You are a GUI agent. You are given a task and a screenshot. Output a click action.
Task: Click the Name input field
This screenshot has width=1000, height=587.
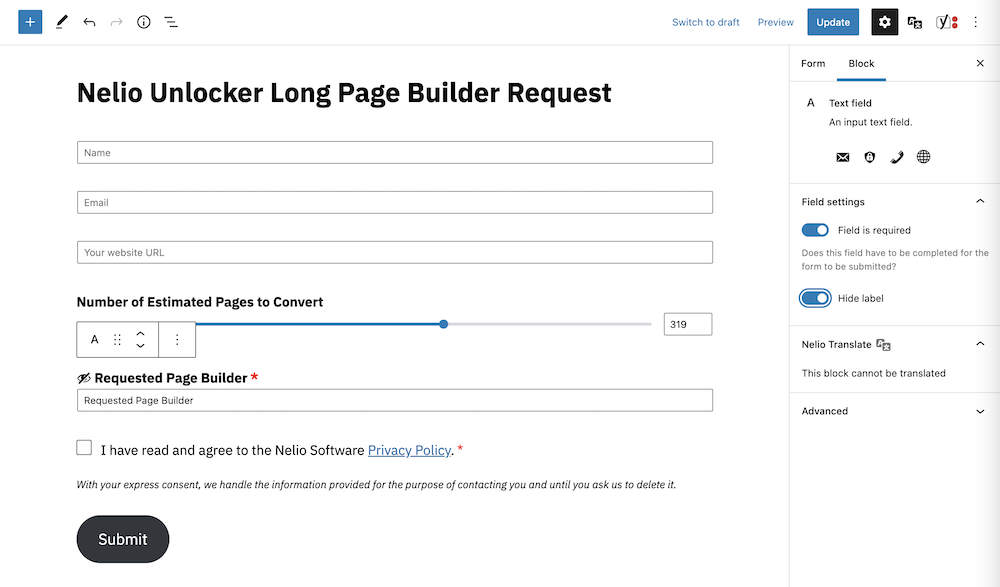[395, 152]
